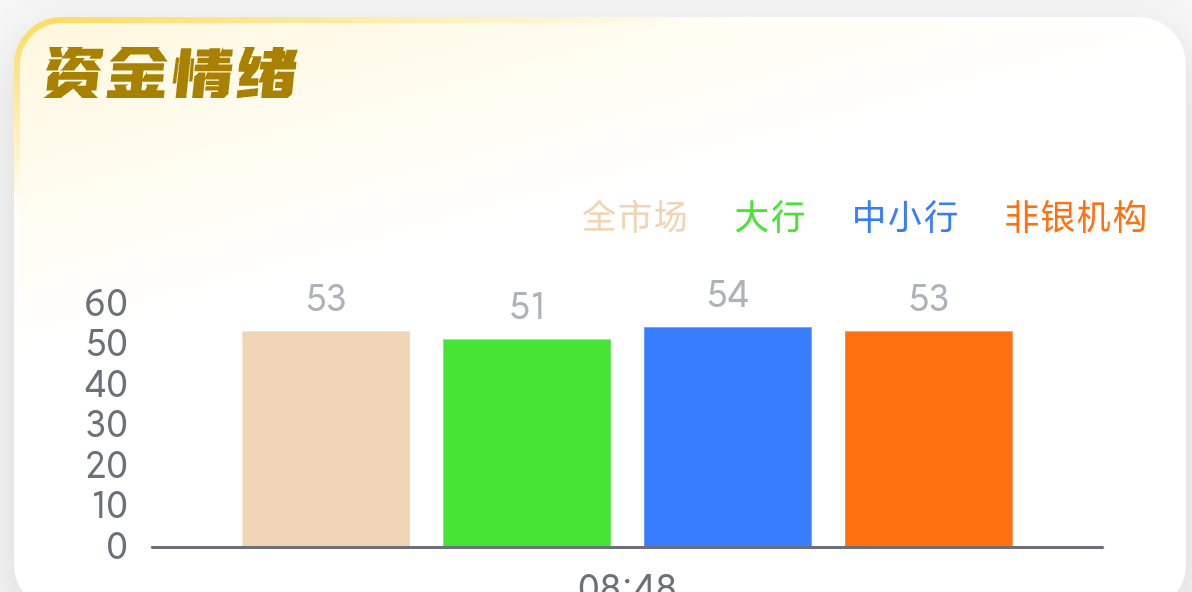The image size is (1192, 592).
Task: Click the 30 y-axis tick label
Action: click(x=106, y=425)
